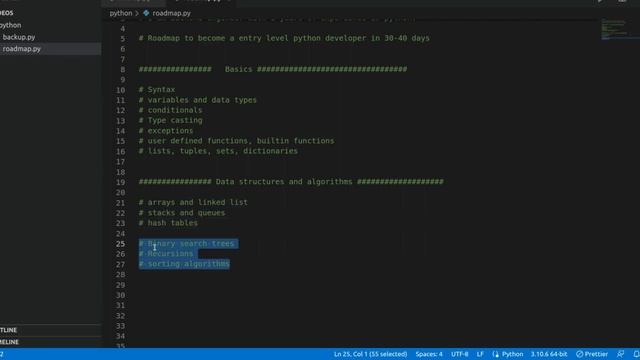Click the 'Roadmap to become a entry level' comment

[284, 38]
